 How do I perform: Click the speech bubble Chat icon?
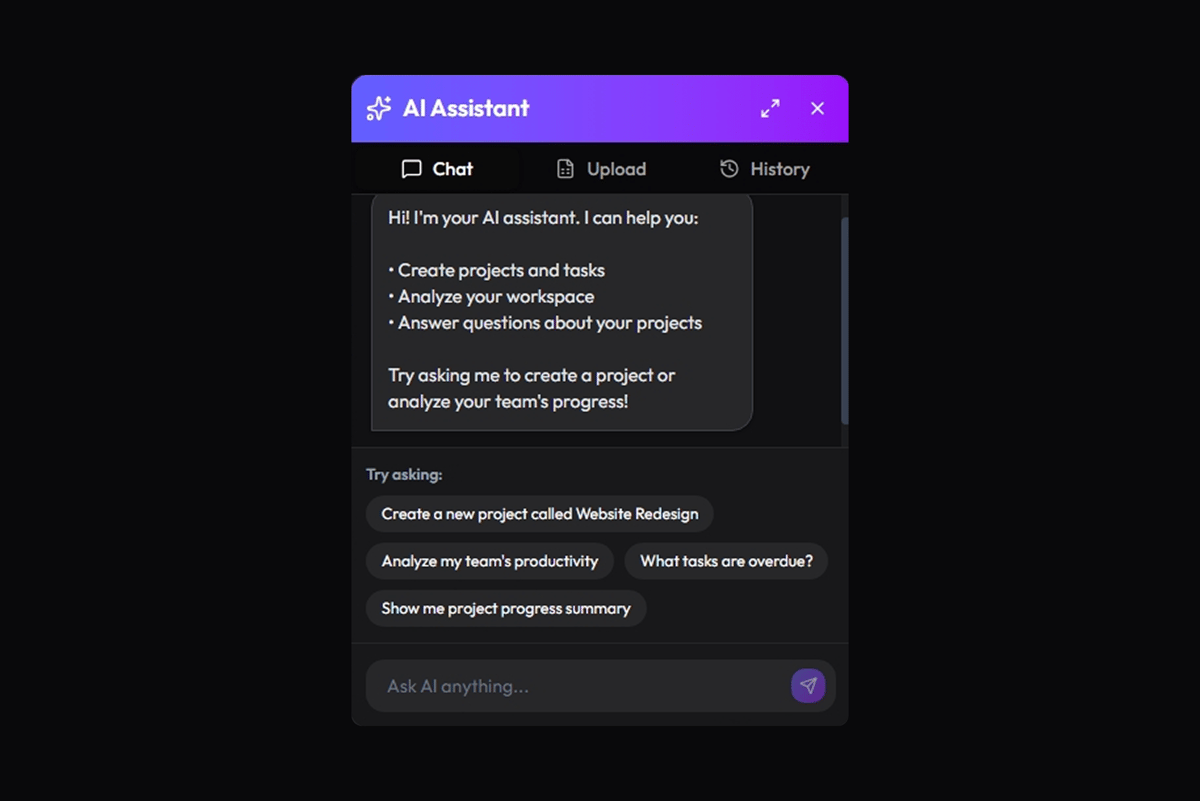click(411, 169)
